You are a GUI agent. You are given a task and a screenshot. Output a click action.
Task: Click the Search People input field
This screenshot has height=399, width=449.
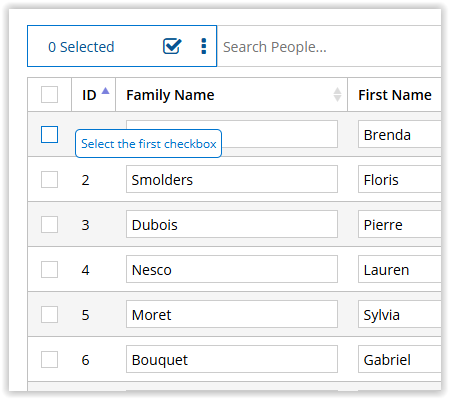point(329,46)
